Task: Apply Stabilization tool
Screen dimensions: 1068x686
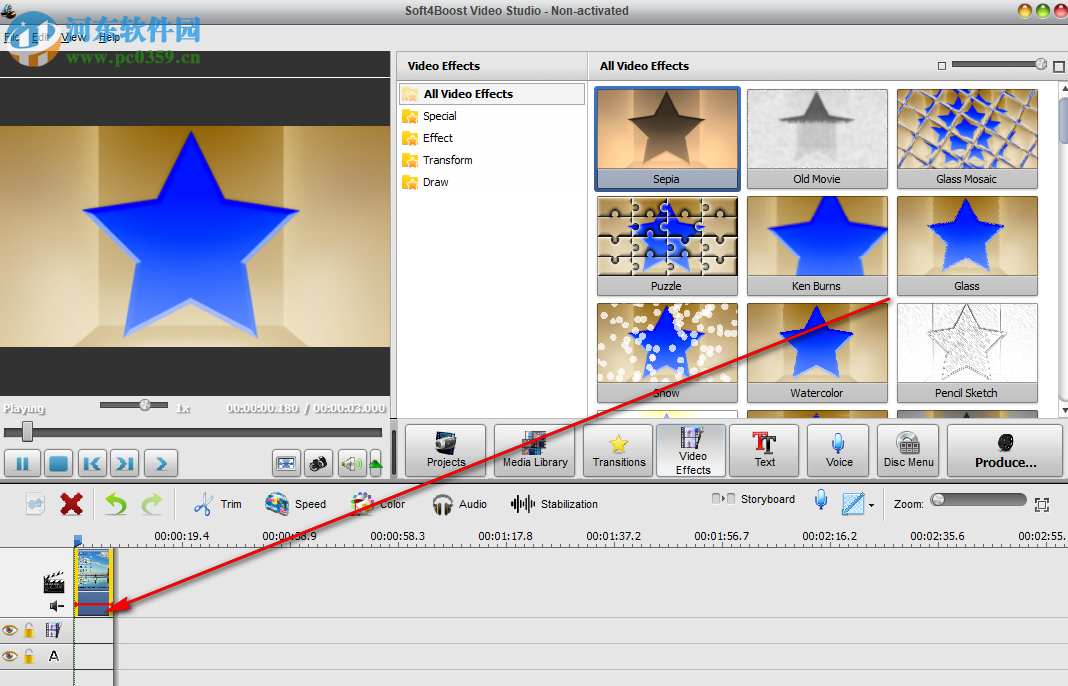Action: coord(554,504)
